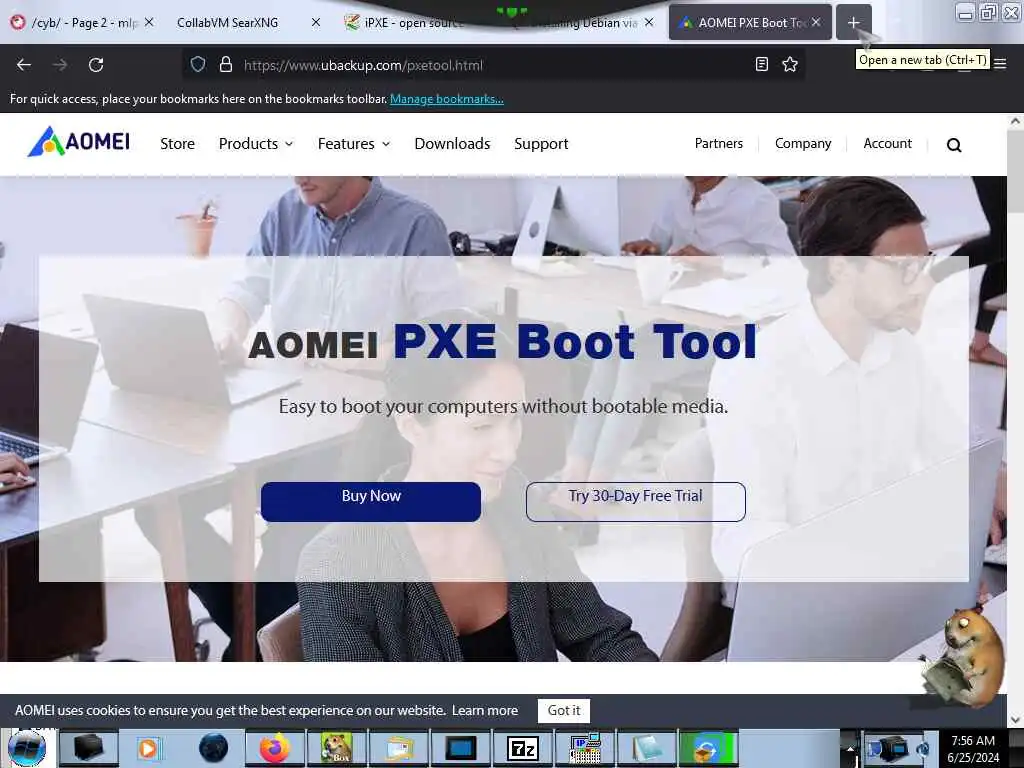The image size is (1024, 768).
Task: Click the scrollbar down arrow
Action: 1016,720
